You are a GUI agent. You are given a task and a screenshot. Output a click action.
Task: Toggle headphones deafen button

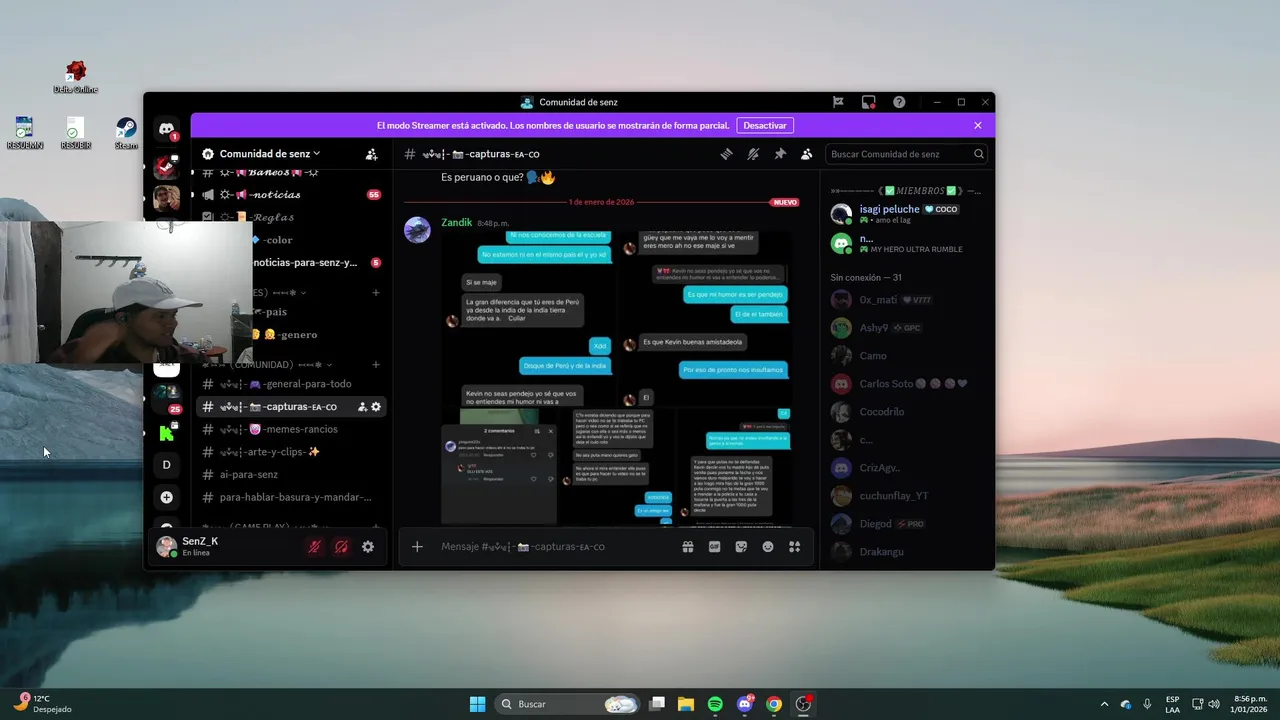[x=341, y=547]
